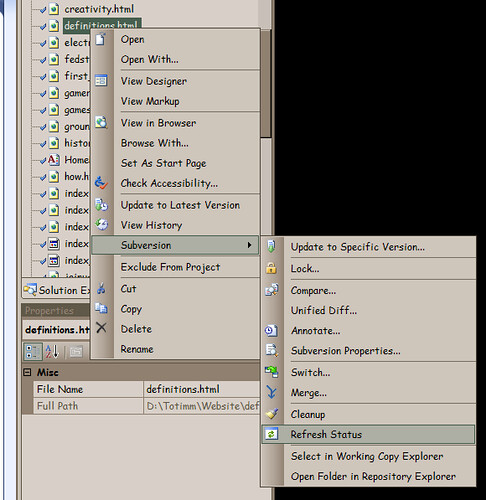Viewport: 486px width, 500px height.
Task: Select the creativity.html tree item
Action: click(99, 9)
